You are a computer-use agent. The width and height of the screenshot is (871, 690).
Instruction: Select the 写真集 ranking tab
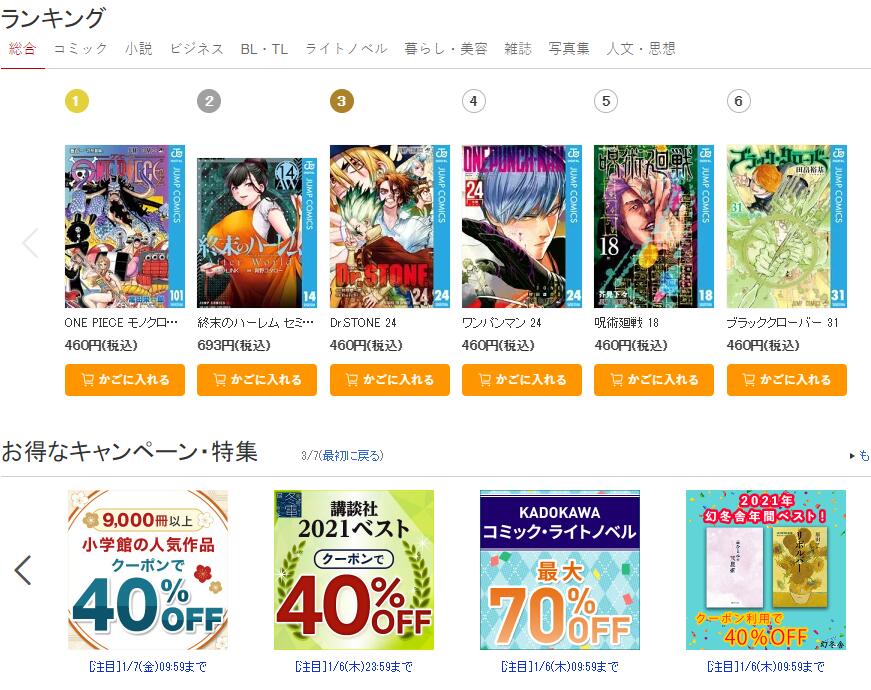tap(569, 49)
